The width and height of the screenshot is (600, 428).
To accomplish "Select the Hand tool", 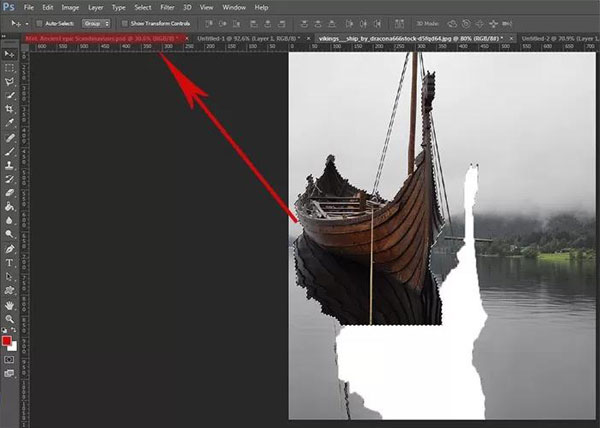I will click(9, 305).
